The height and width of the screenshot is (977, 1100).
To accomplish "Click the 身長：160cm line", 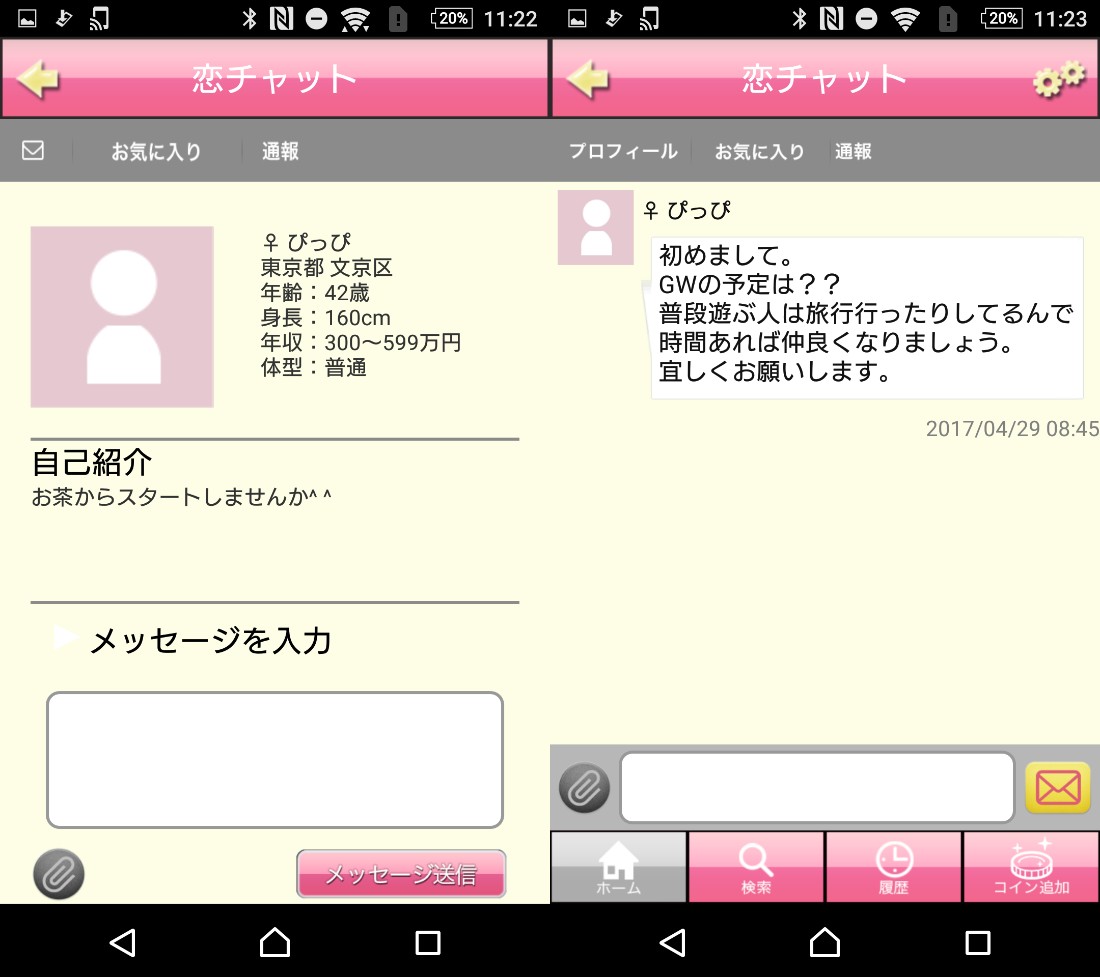I will click(326, 318).
